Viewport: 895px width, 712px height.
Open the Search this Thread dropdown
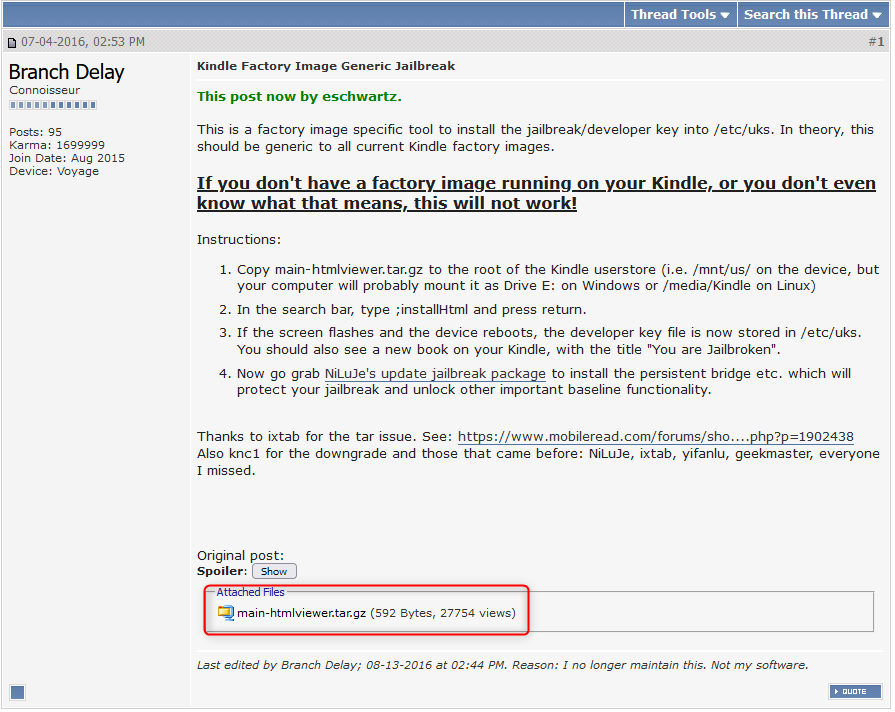click(813, 15)
